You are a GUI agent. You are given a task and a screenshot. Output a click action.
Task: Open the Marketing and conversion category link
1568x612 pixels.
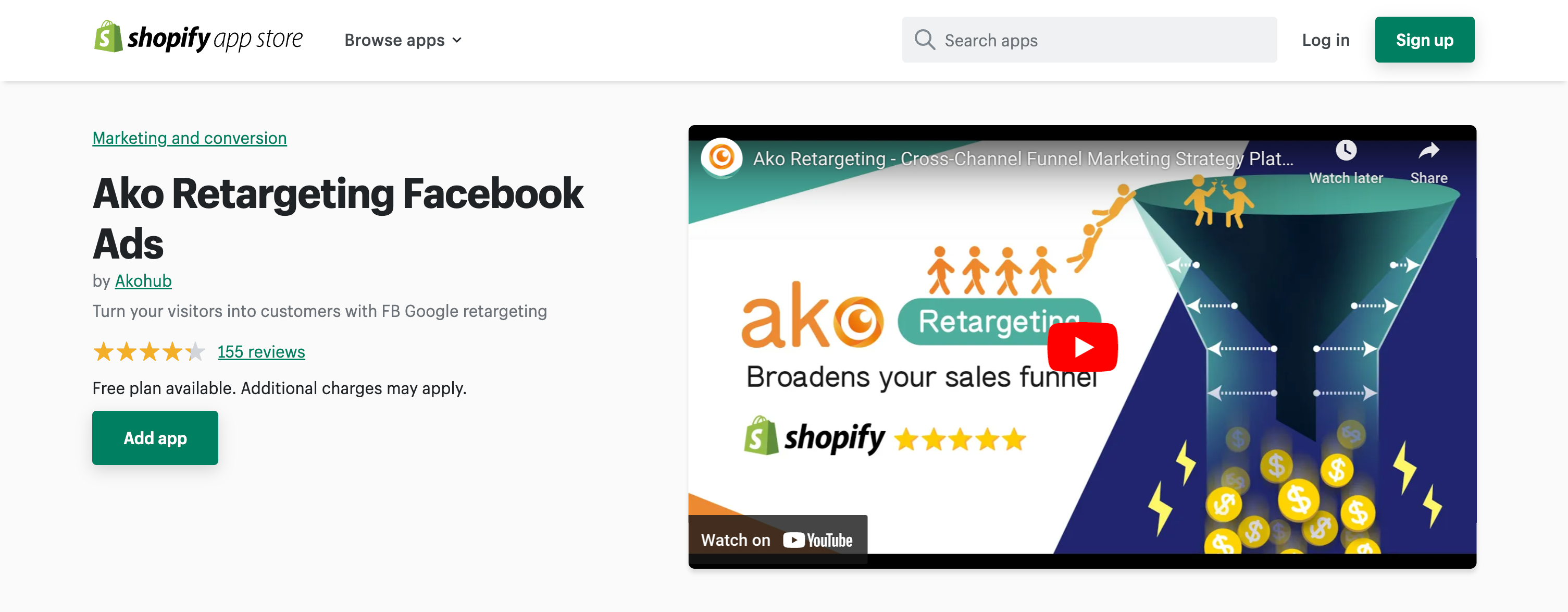click(189, 138)
